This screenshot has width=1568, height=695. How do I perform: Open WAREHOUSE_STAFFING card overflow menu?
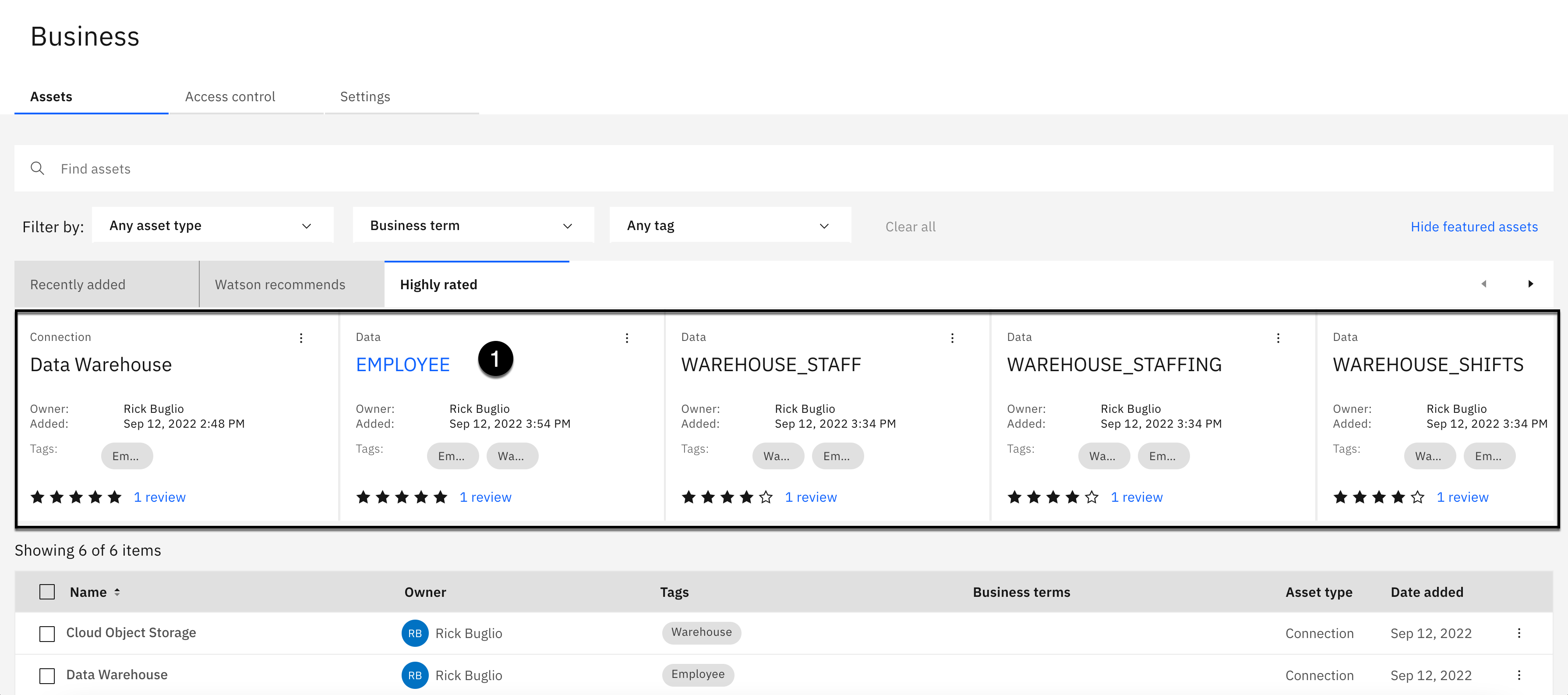[1278, 338]
